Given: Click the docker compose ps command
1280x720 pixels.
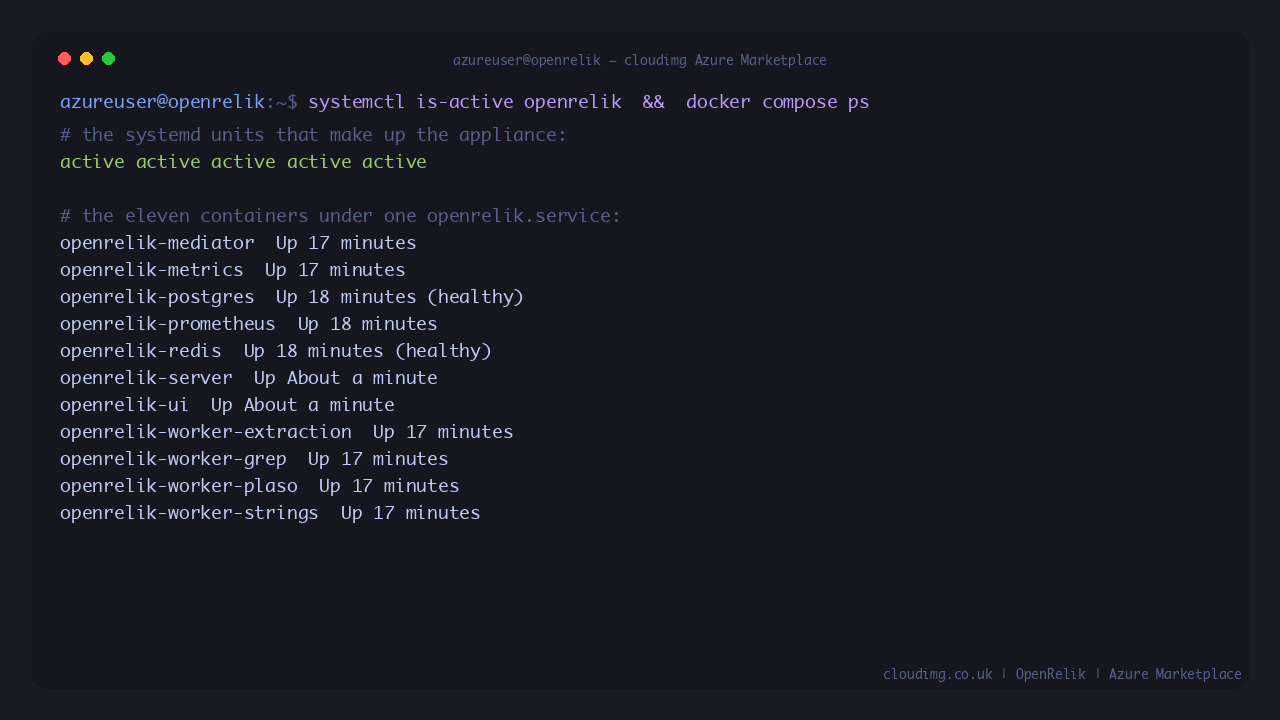Looking at the screenshot, I should [778, 102].
